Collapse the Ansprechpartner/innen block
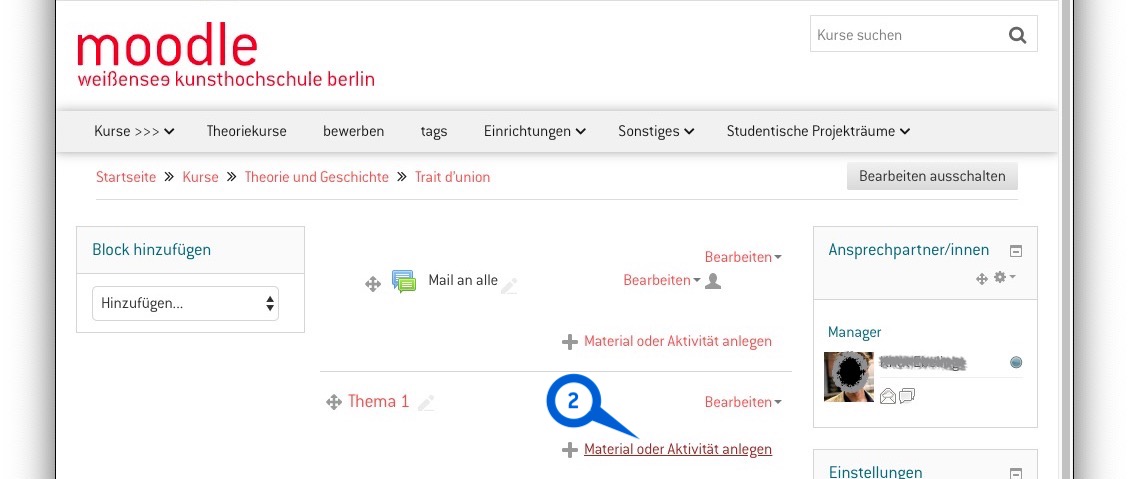The width and height of the screenshot is (1129, 479). click(1016, 251)
